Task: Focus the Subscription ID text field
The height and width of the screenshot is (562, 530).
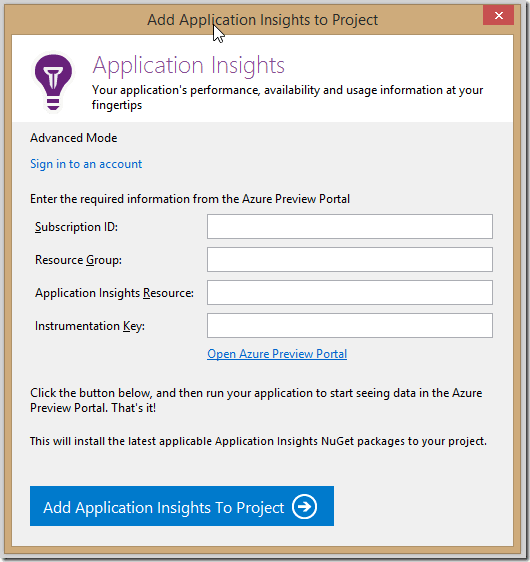Action: tap(350, 227)
